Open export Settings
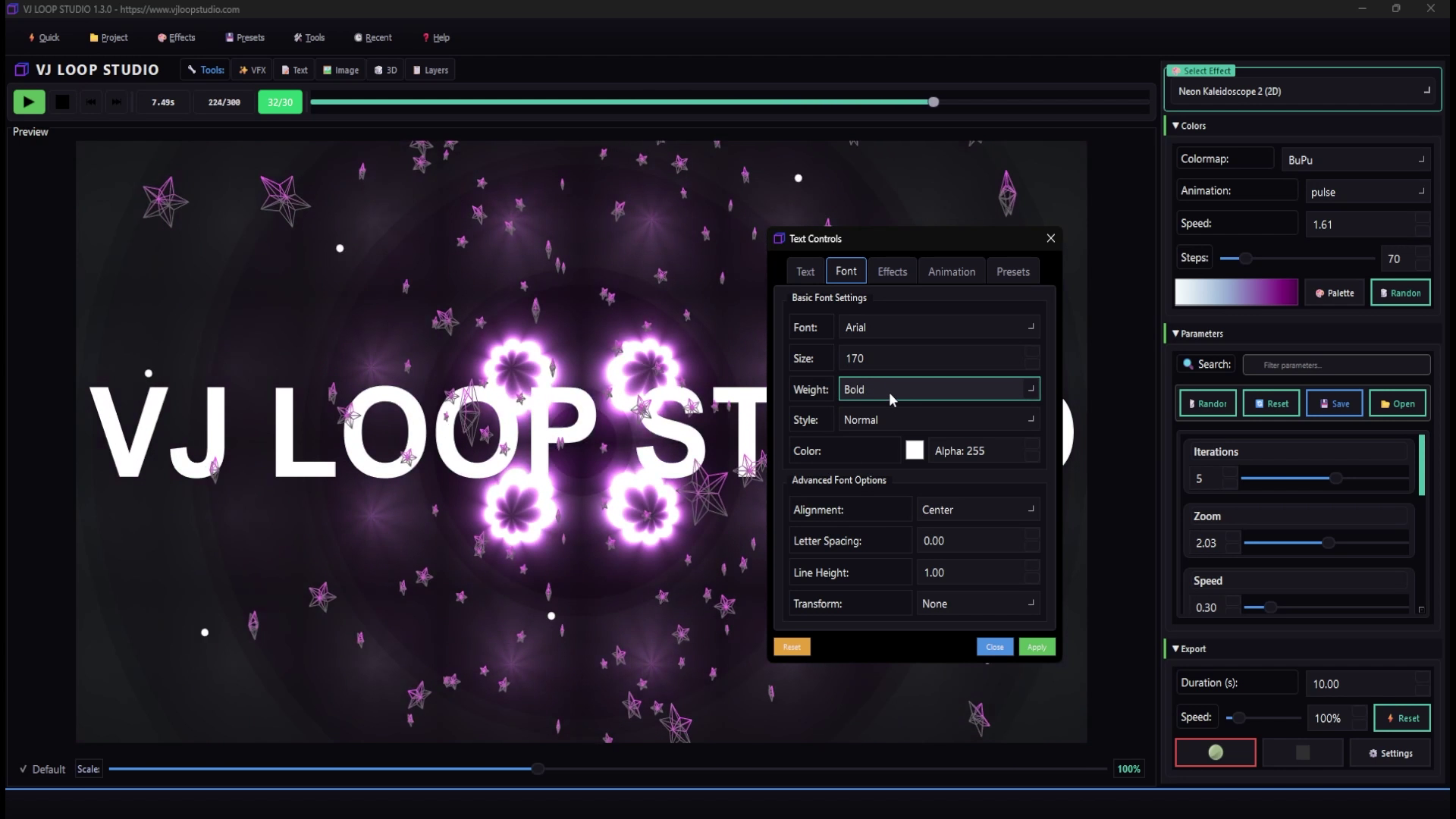Viewport: 1456px width, 819px height. click(1390, 752)
